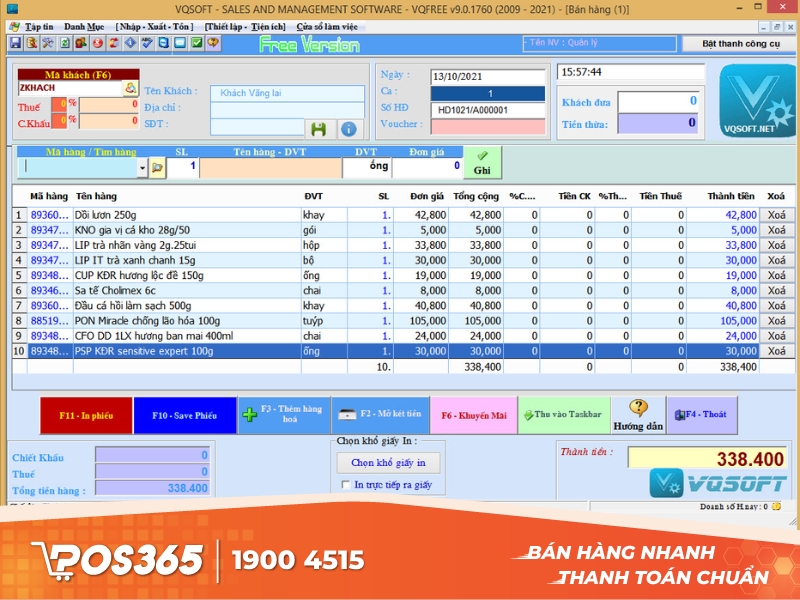Click F10 - Save Phiếu button
This screenshot has height=600, width=800.
[x=185, y=415]
